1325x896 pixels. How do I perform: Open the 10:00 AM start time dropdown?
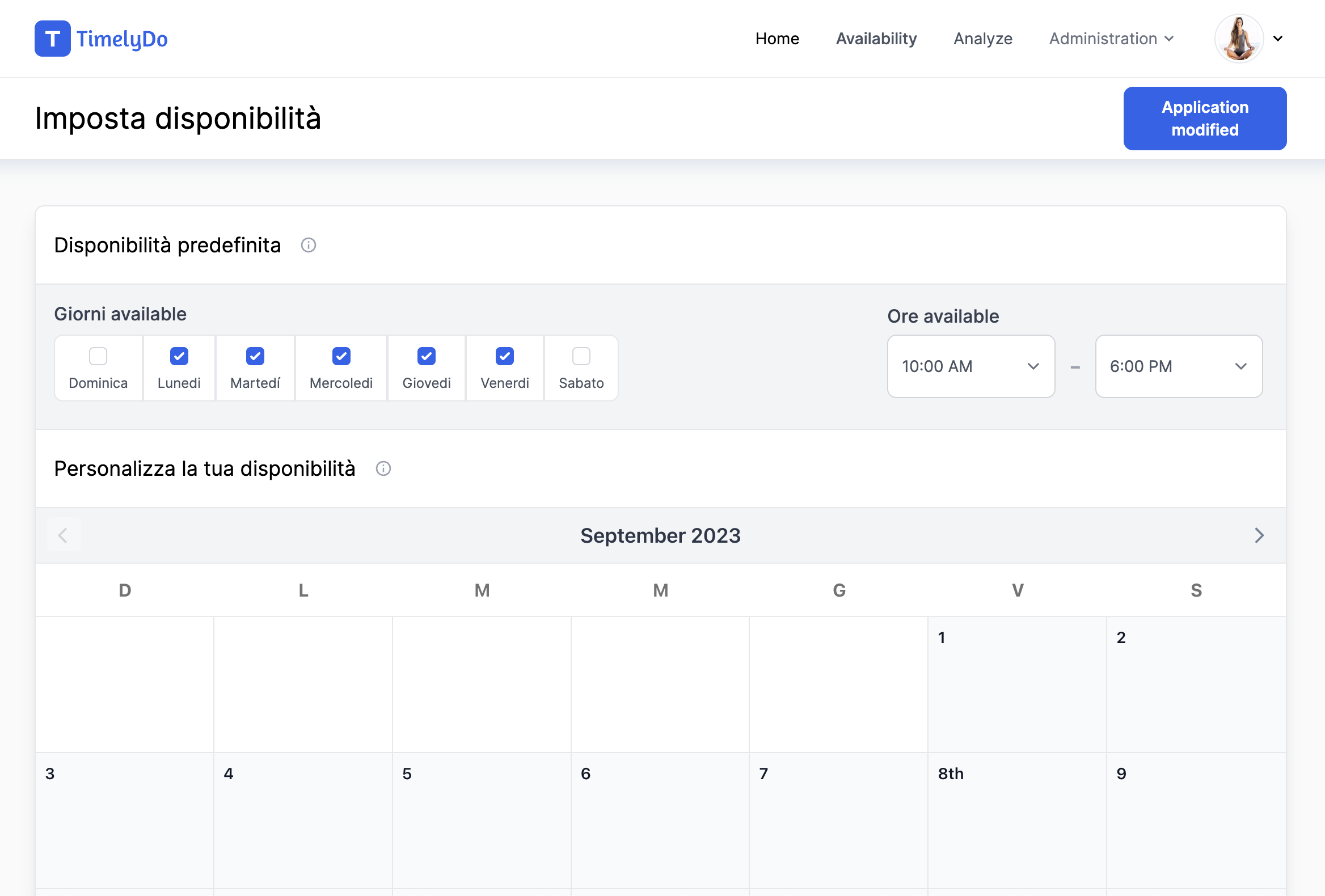971,366
